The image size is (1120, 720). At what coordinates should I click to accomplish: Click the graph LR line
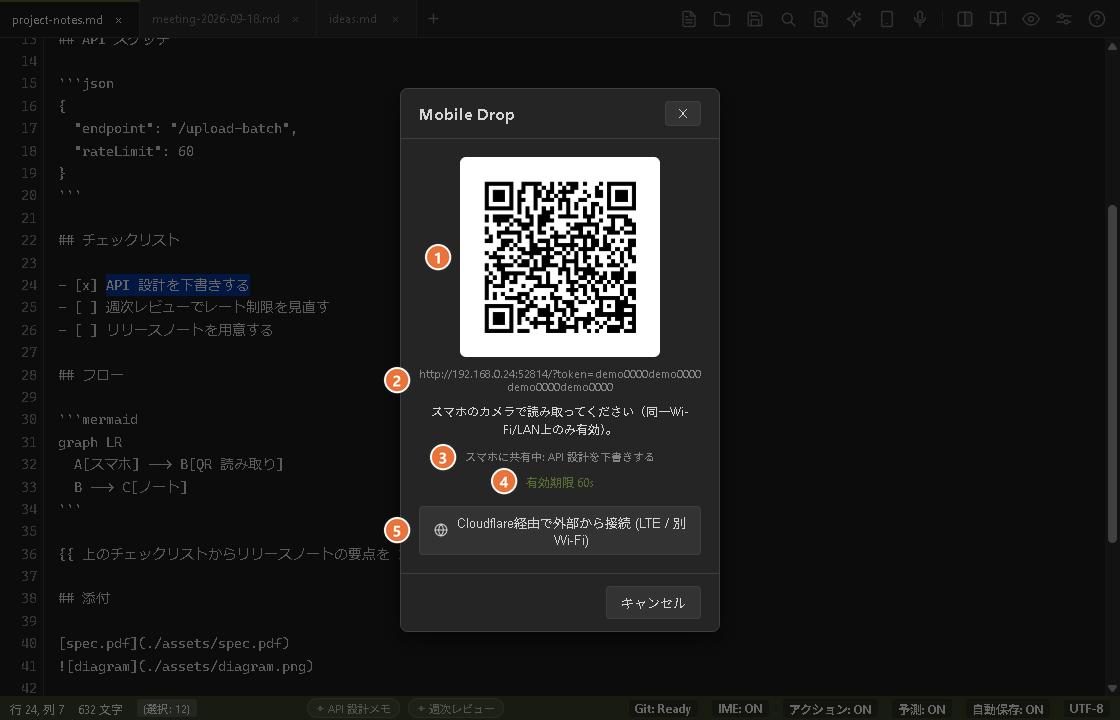click(x=90, y=442)
